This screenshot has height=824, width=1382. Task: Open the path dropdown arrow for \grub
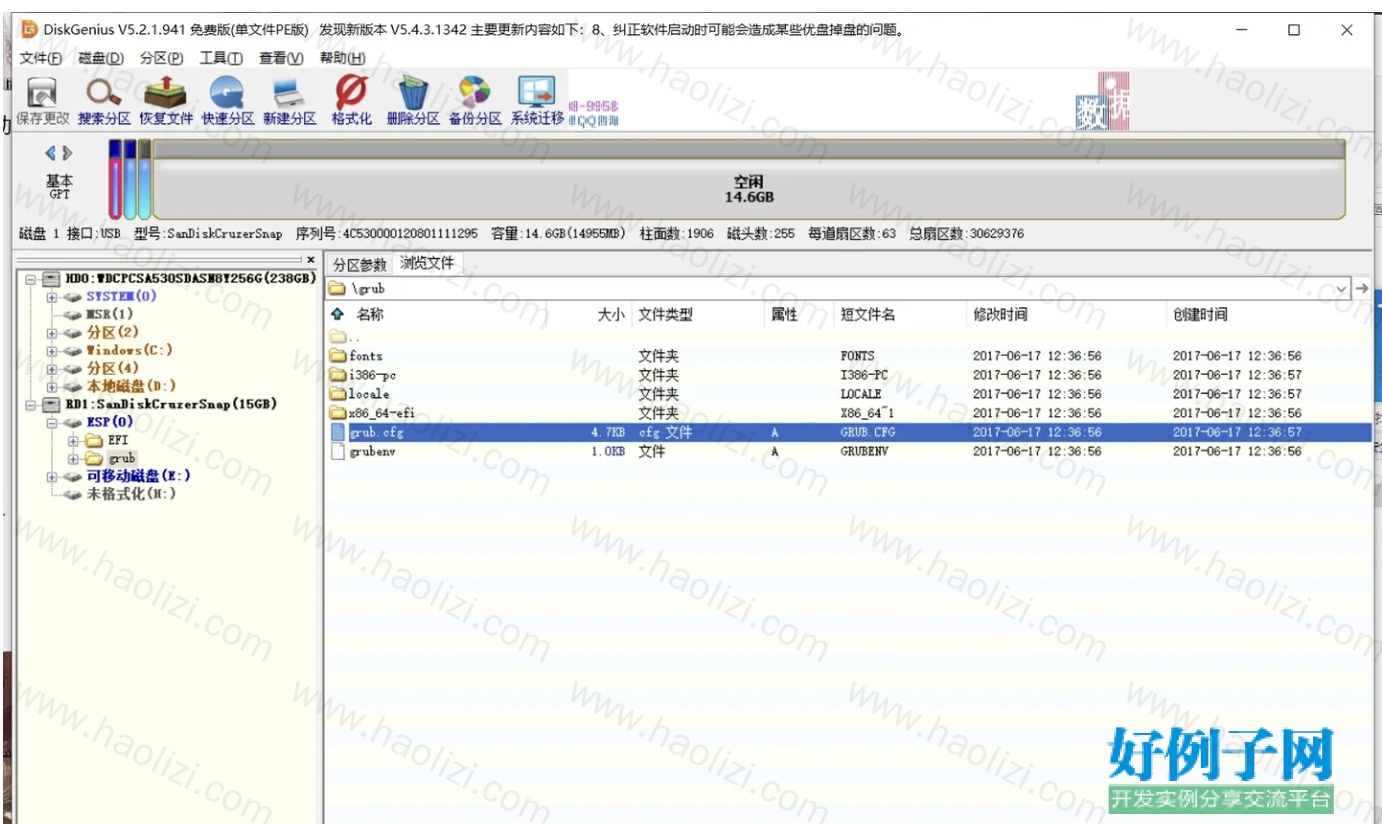point(1342,289)
